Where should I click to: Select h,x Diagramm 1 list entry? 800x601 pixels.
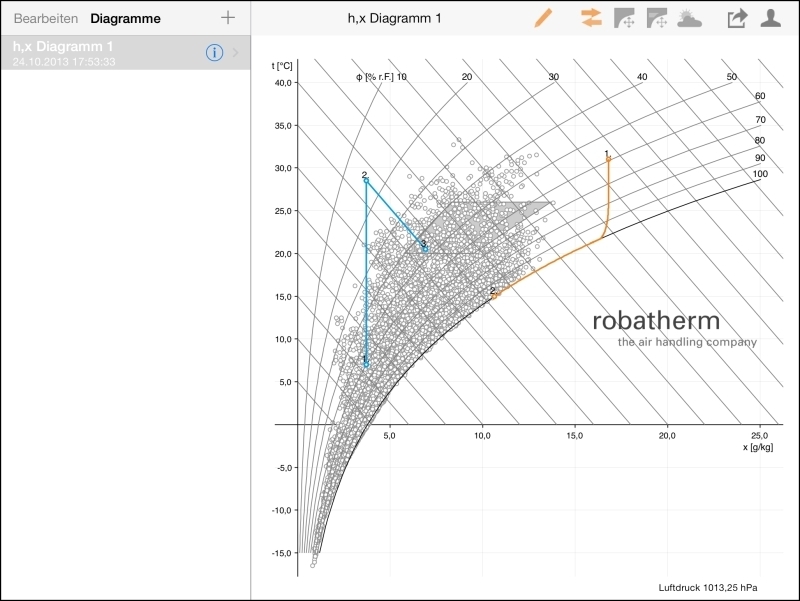pos(126,53)
